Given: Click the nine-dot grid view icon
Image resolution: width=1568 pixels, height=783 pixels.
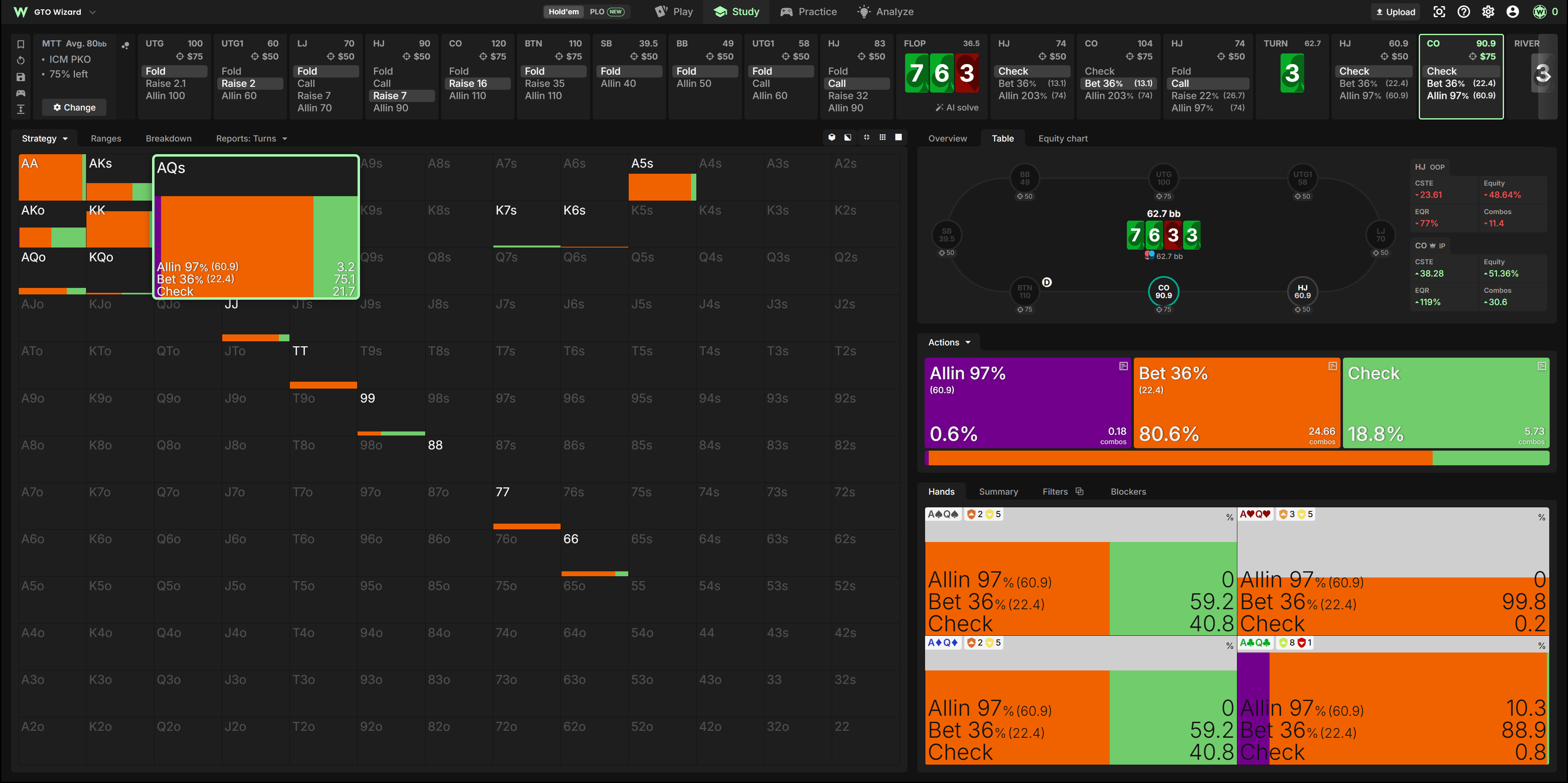Looking at the screenshot, I should (x=883, y=137).
